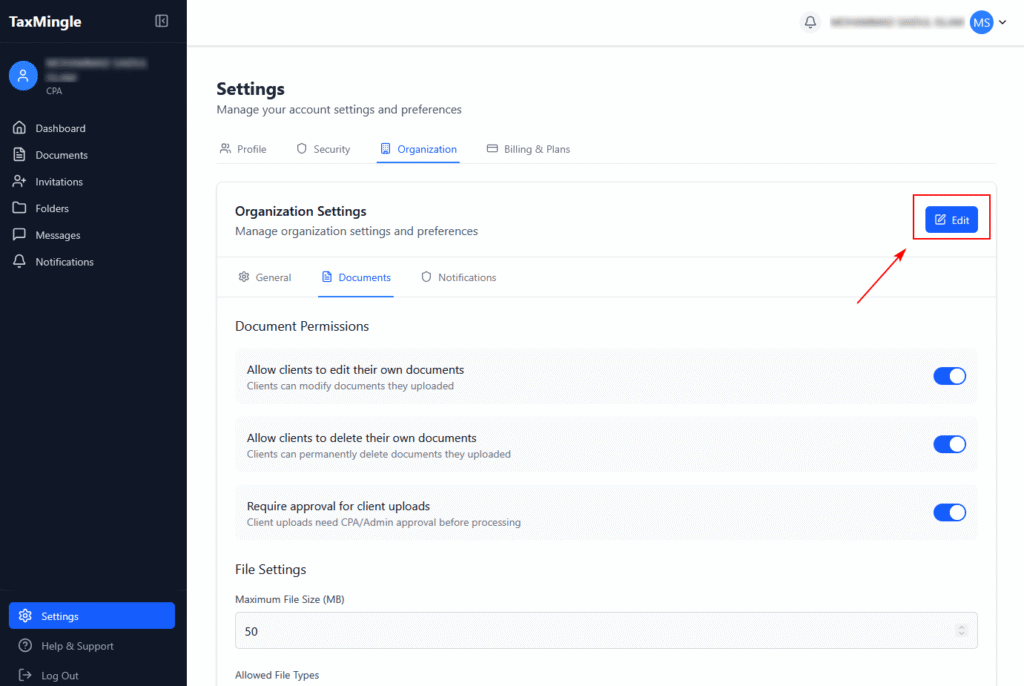
Task: Click Log Out in the sidebar
Action: pos(59,675)
